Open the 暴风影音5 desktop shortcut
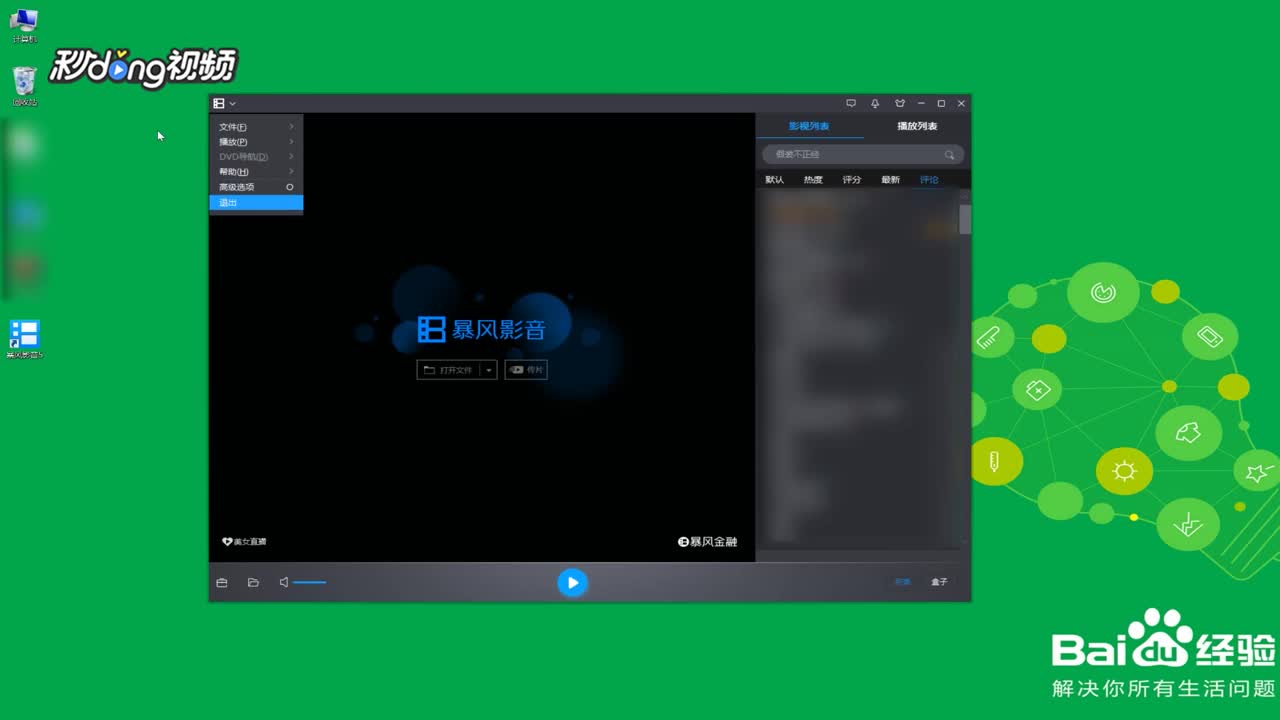Image resolution: width=1280 pixels, height=720 pixels. [x=24, y=340]
